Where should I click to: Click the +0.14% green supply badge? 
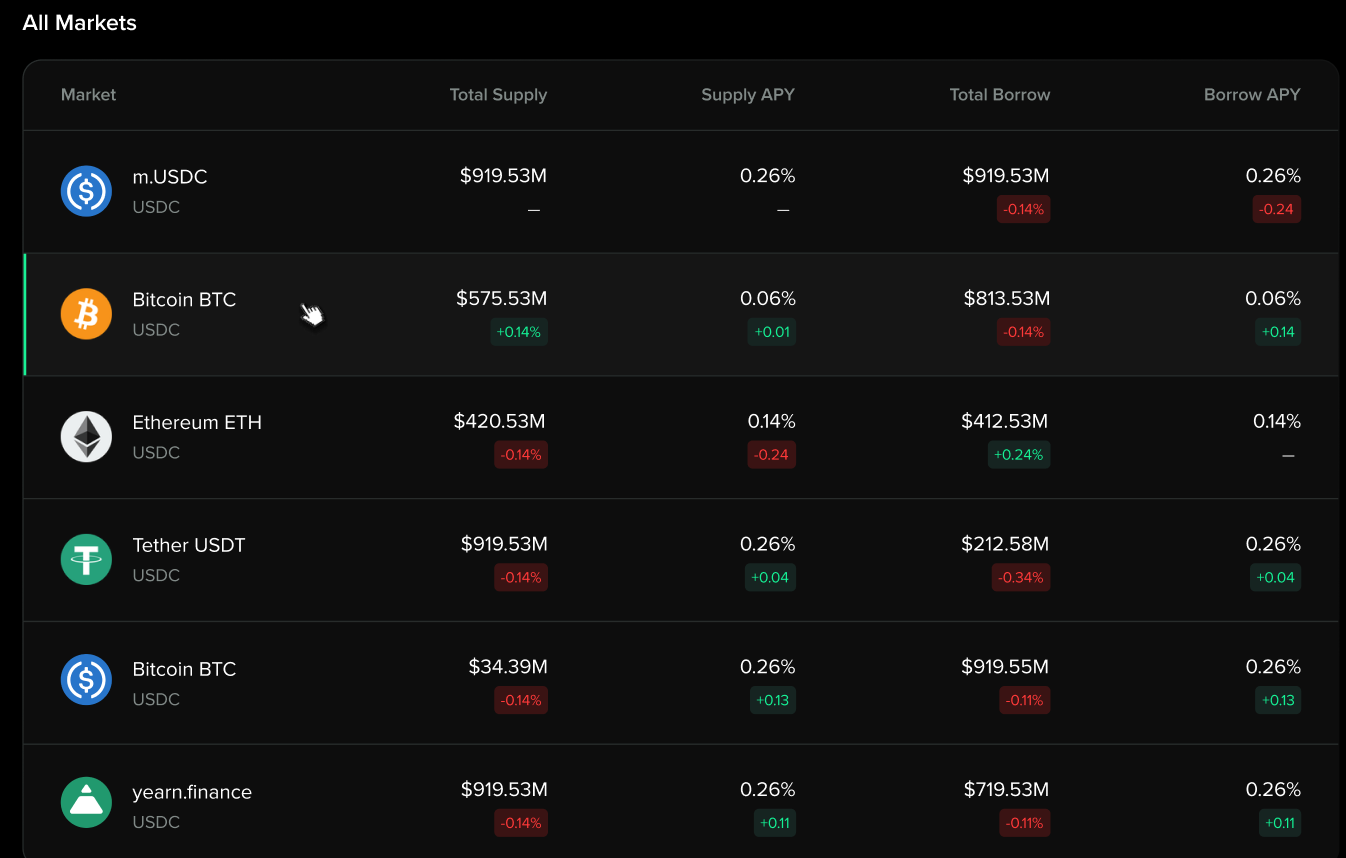[519, 332]
